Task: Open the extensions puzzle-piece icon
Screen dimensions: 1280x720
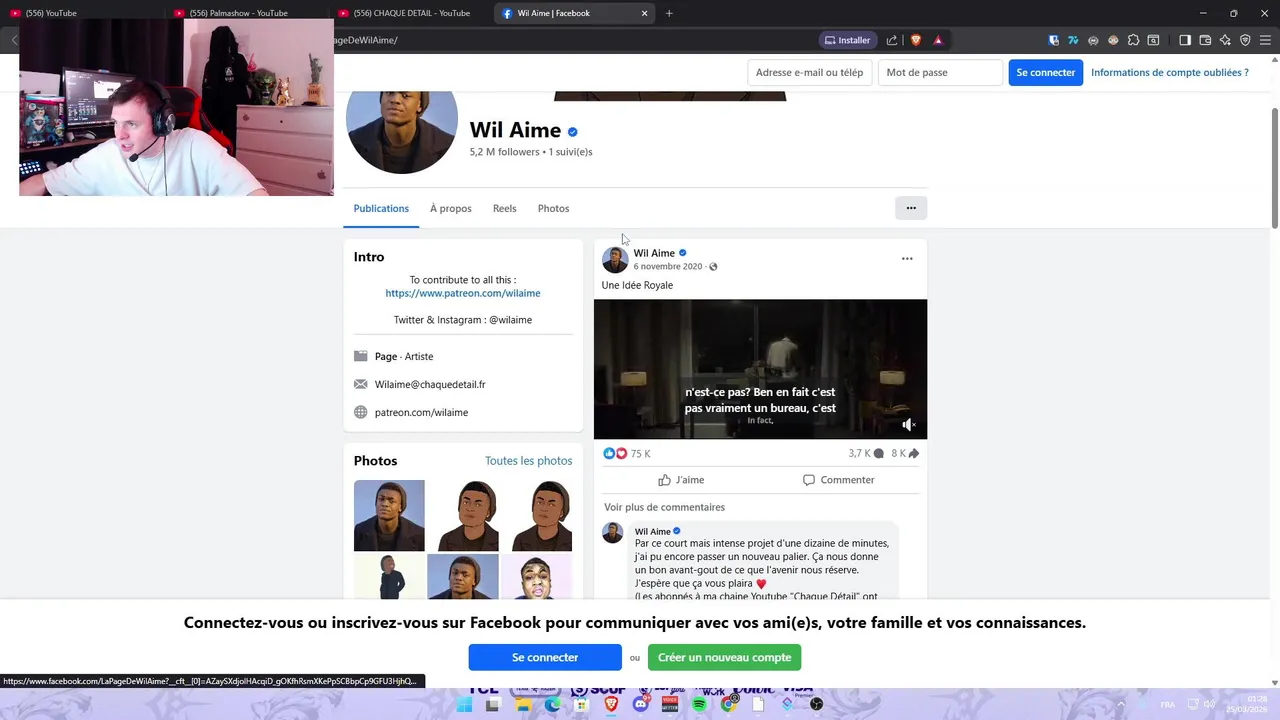Action: (1133, 40)
